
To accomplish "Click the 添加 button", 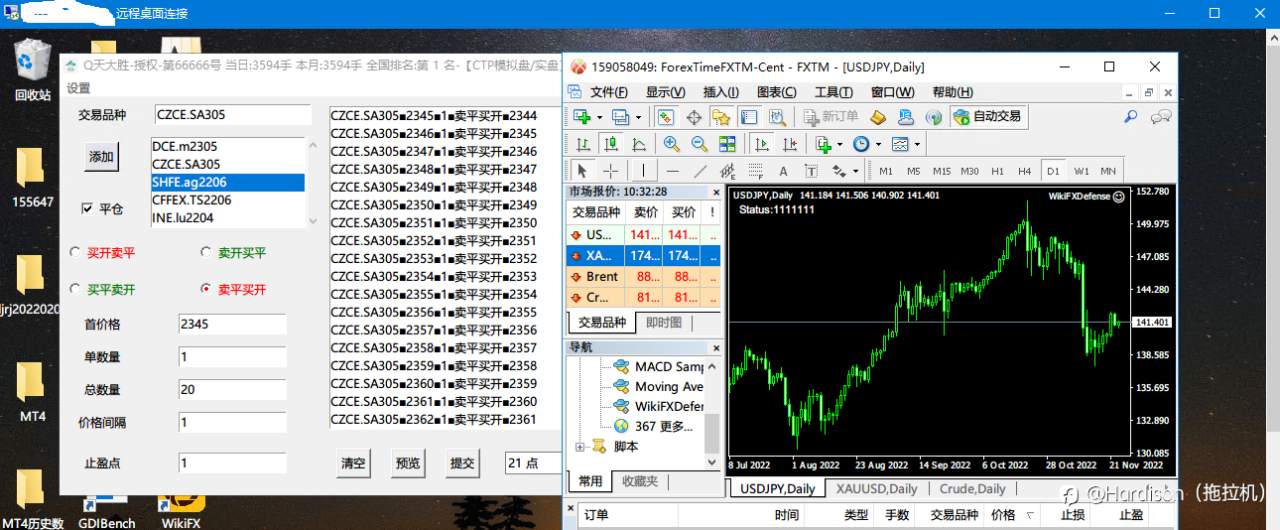I will point(101,157).
